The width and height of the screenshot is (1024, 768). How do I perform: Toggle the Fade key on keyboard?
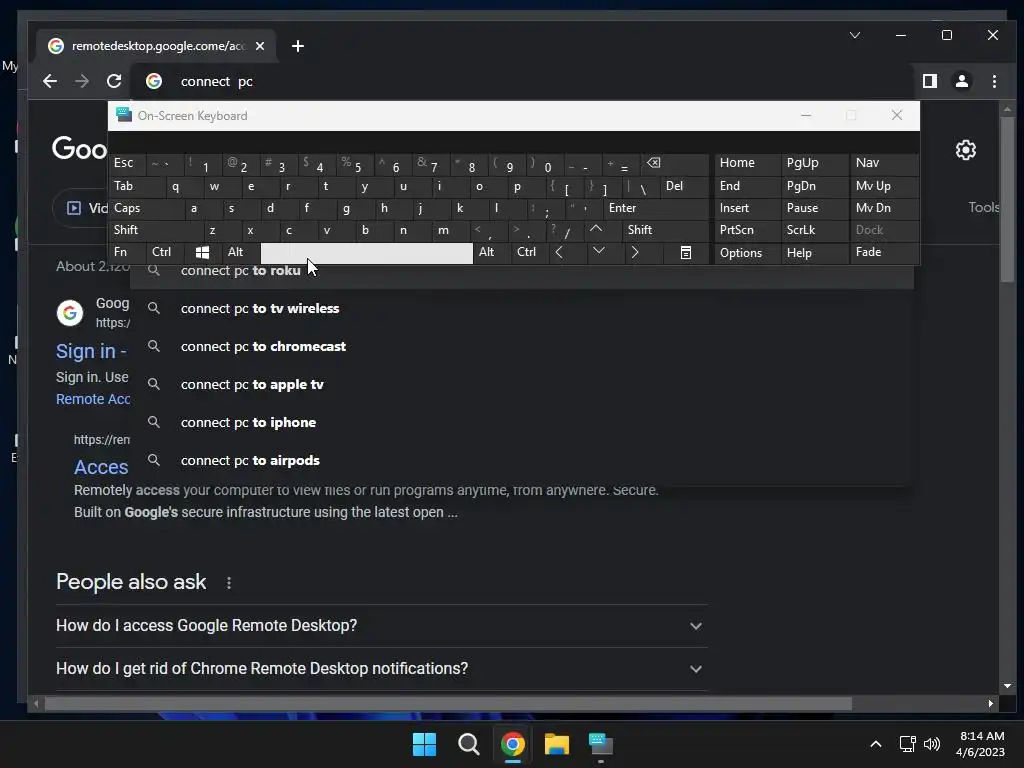(x=885, y=252)
